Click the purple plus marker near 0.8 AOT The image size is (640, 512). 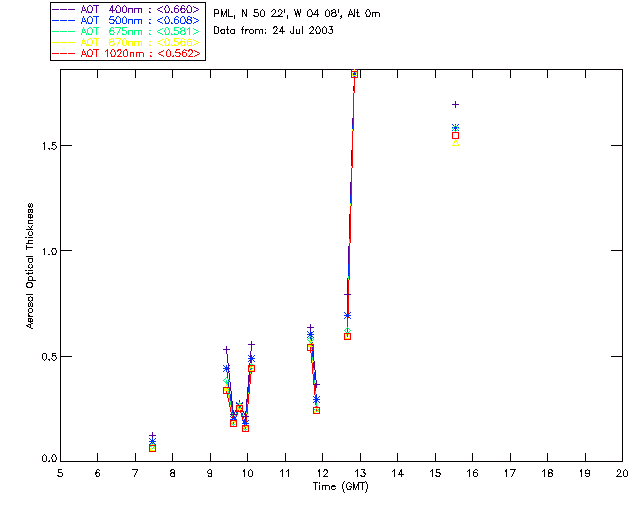[347, 294]
